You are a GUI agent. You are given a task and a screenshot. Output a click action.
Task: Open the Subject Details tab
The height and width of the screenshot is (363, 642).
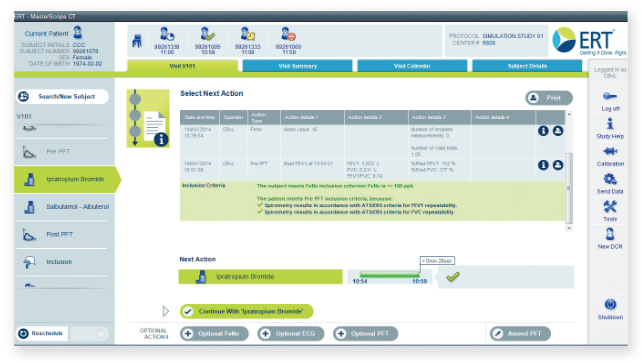(x=527, y=66)
